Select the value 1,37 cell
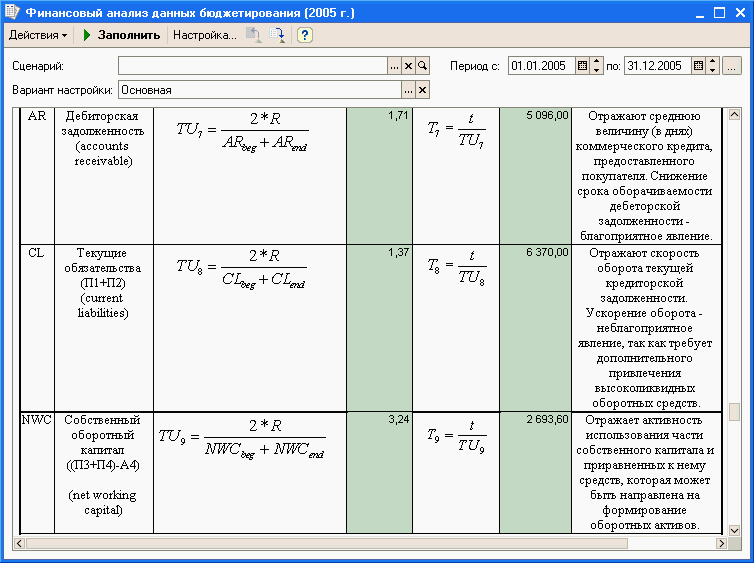Screen dimensions: 754x563 [379, 328]
